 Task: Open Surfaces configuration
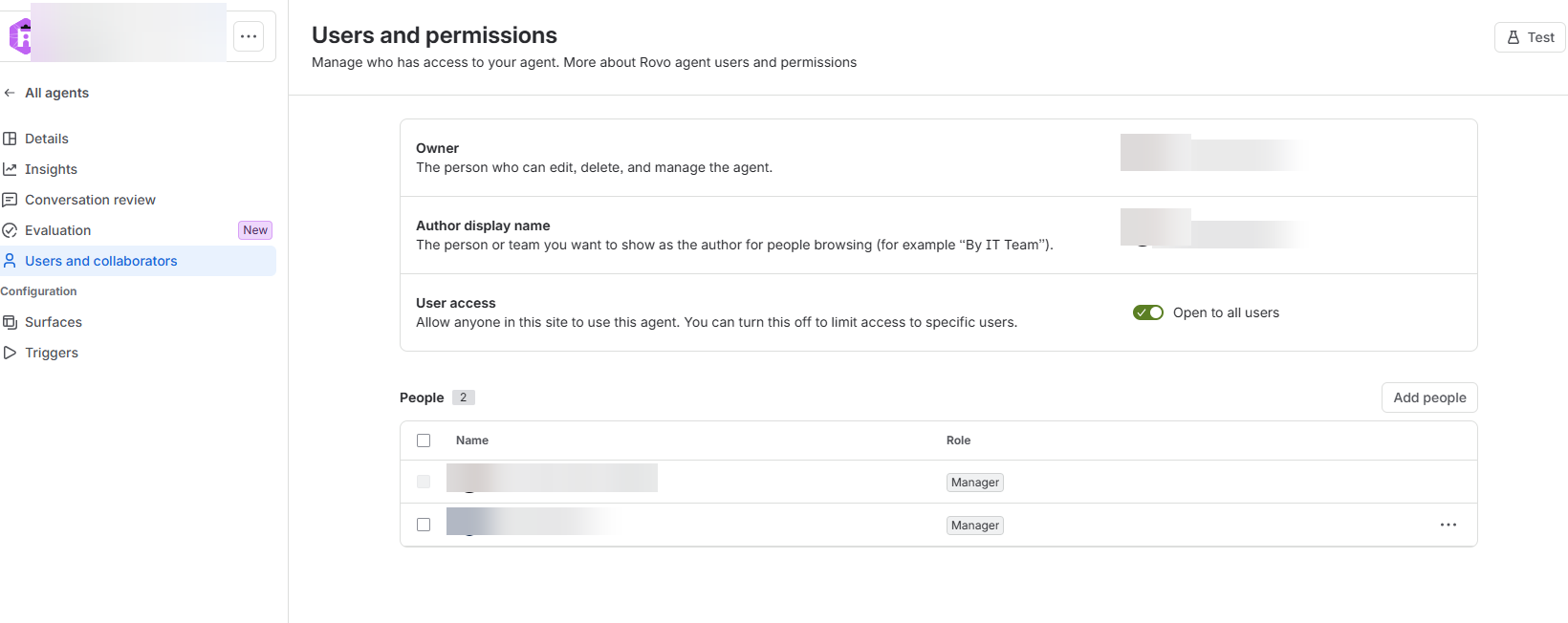138,322
